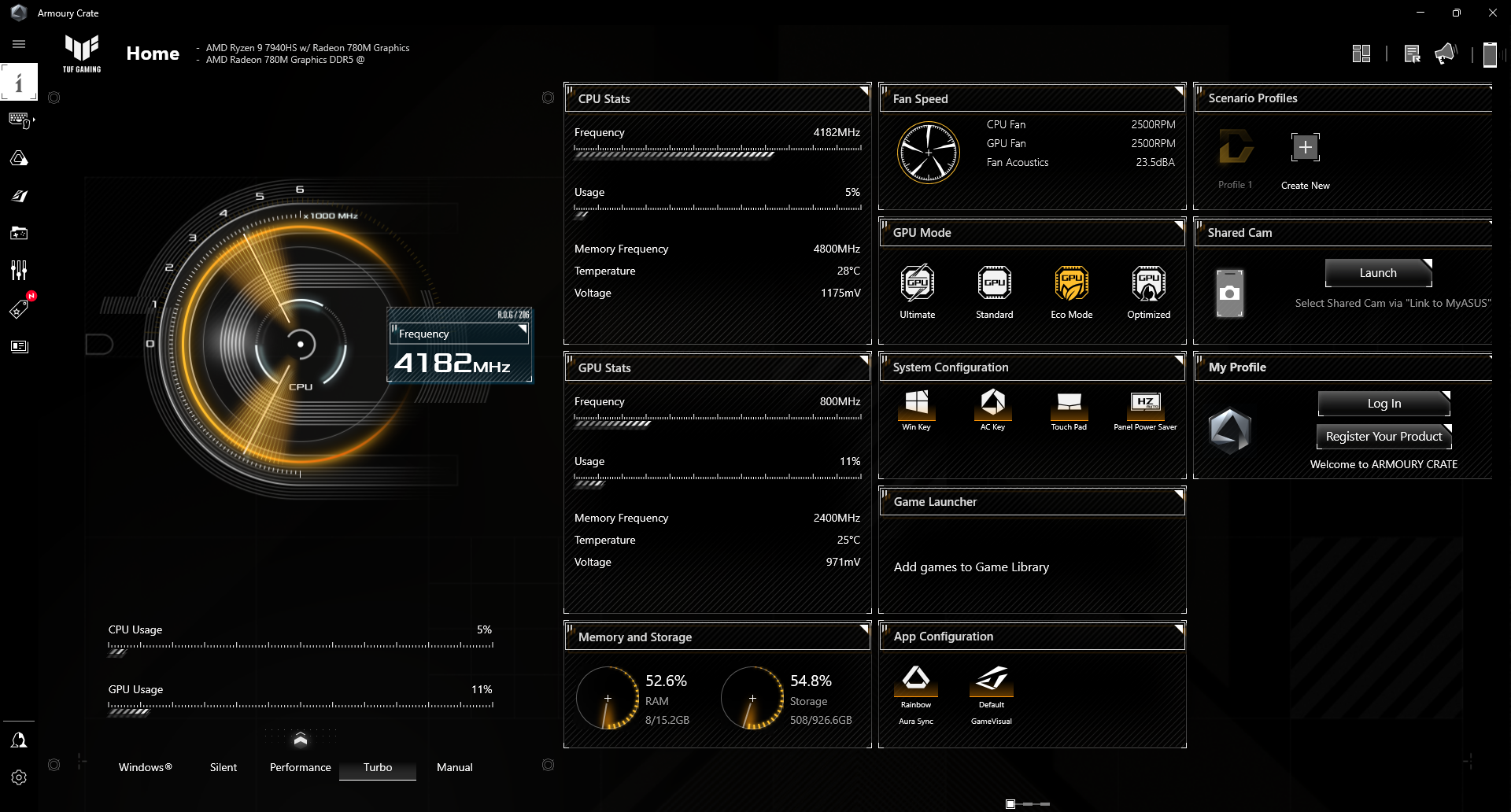Open the Game Library icon in sidebar
Image resolution: width=1511 pixels, height=812 pixels.
pyautogui.click(x=19, y=233)
